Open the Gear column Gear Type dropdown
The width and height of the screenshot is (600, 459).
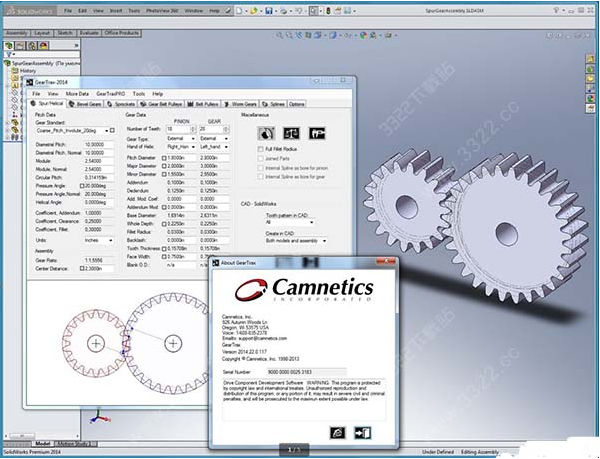point(214,138)
